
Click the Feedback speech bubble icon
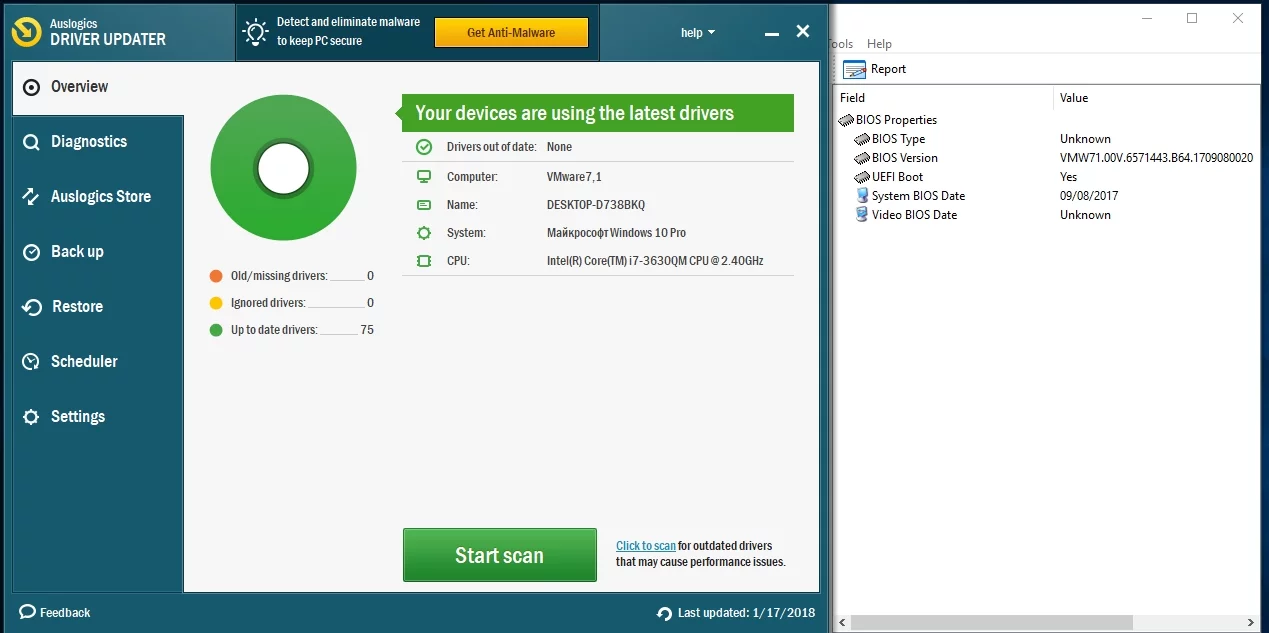click(27, 612)
